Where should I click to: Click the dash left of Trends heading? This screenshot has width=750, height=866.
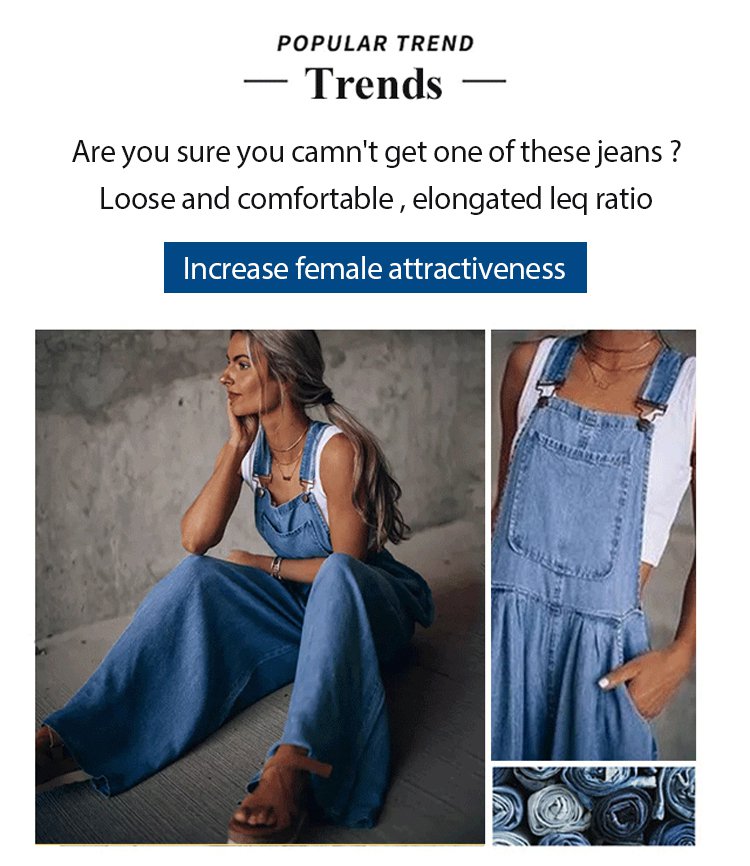point(266,81)
